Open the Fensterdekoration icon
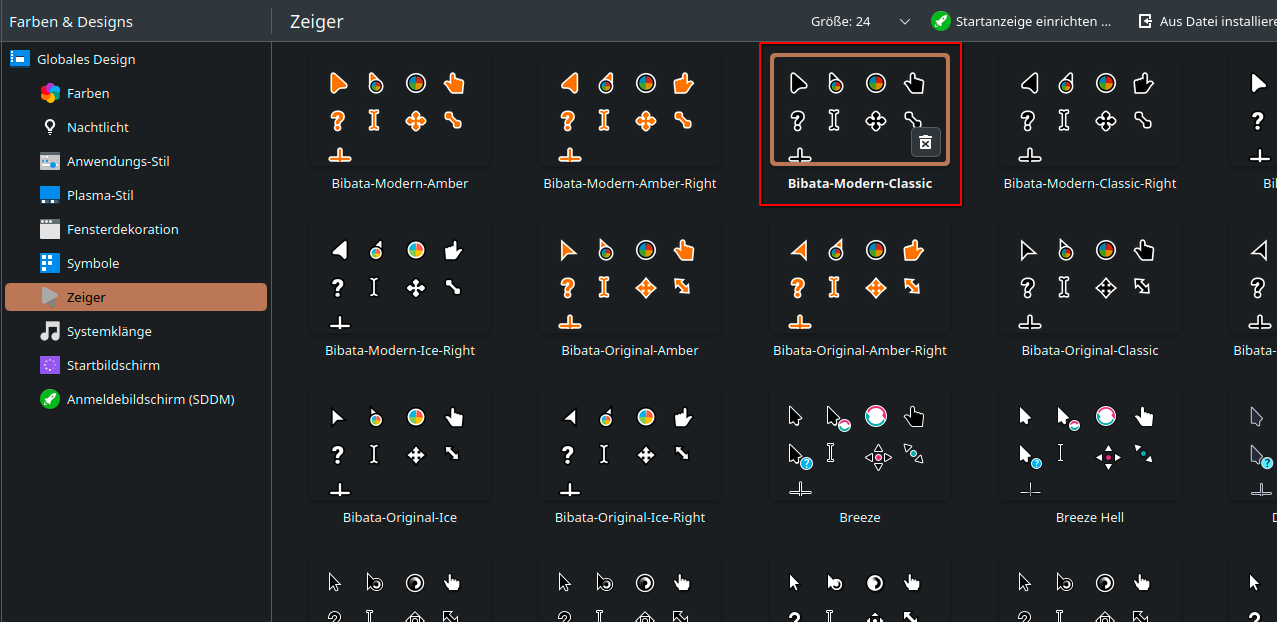The height and width of the screenshot is (622, 1277). coord(50,229)
